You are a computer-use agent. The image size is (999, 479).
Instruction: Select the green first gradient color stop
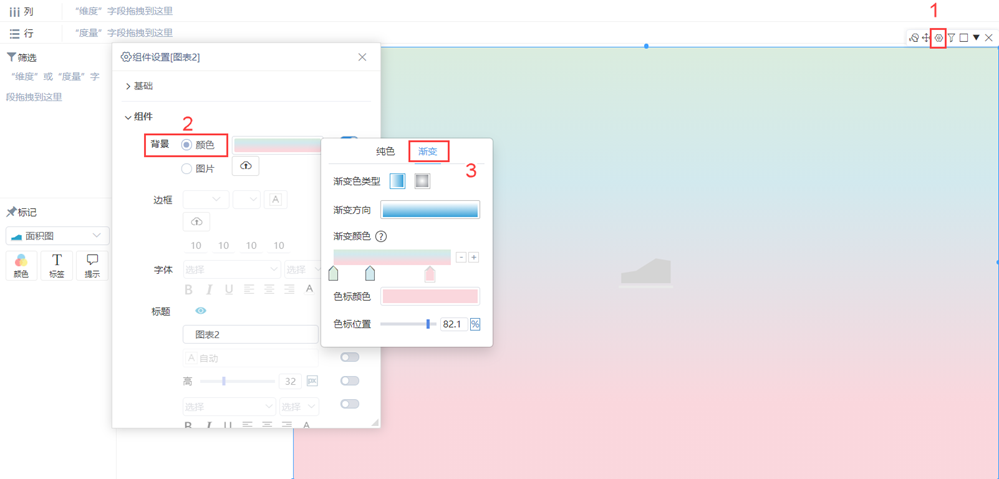pyautogui.click(x=333, y=274)
